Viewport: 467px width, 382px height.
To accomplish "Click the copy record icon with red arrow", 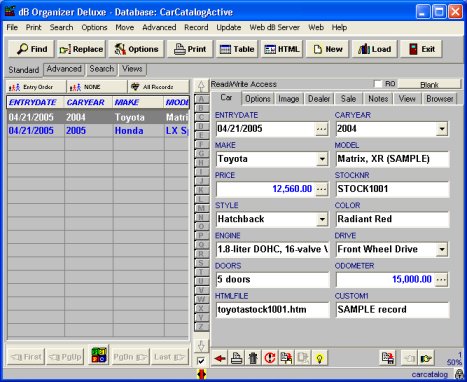I will point(286,359).
